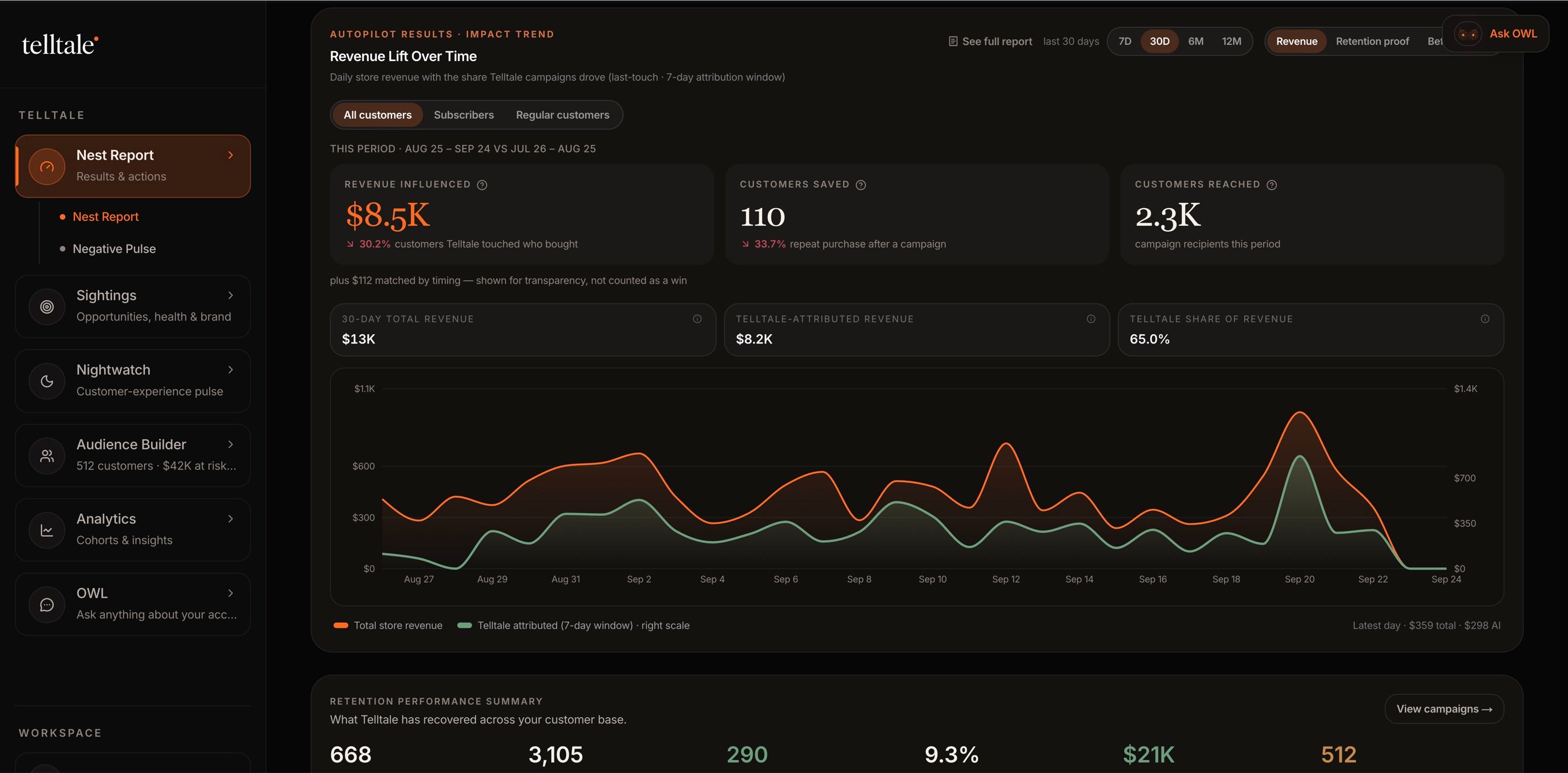Expand the Nightwatch chevron
1568x773 pixels.
(x=231, y=369)
